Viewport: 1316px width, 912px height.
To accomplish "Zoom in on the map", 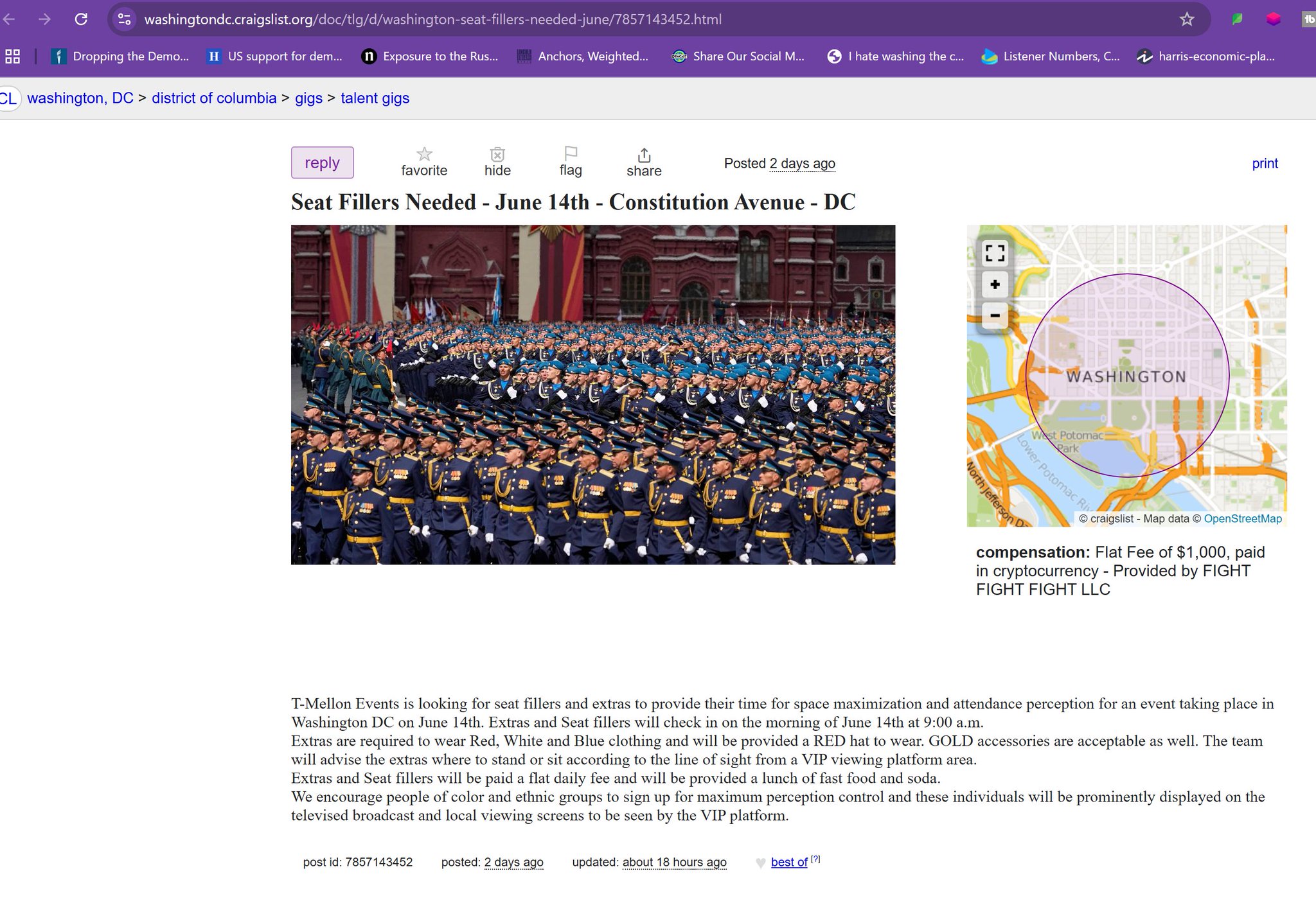I will click(995, 285).
